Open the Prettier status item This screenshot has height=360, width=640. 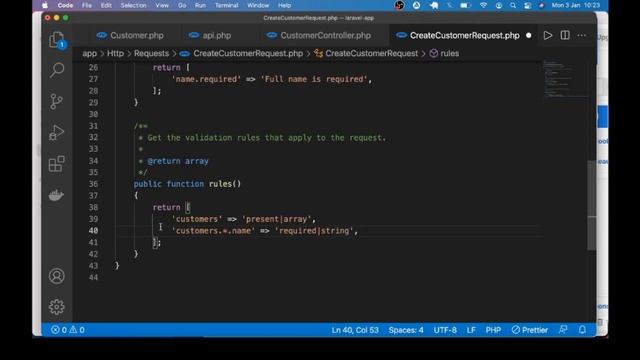click(x=530, y=330)
